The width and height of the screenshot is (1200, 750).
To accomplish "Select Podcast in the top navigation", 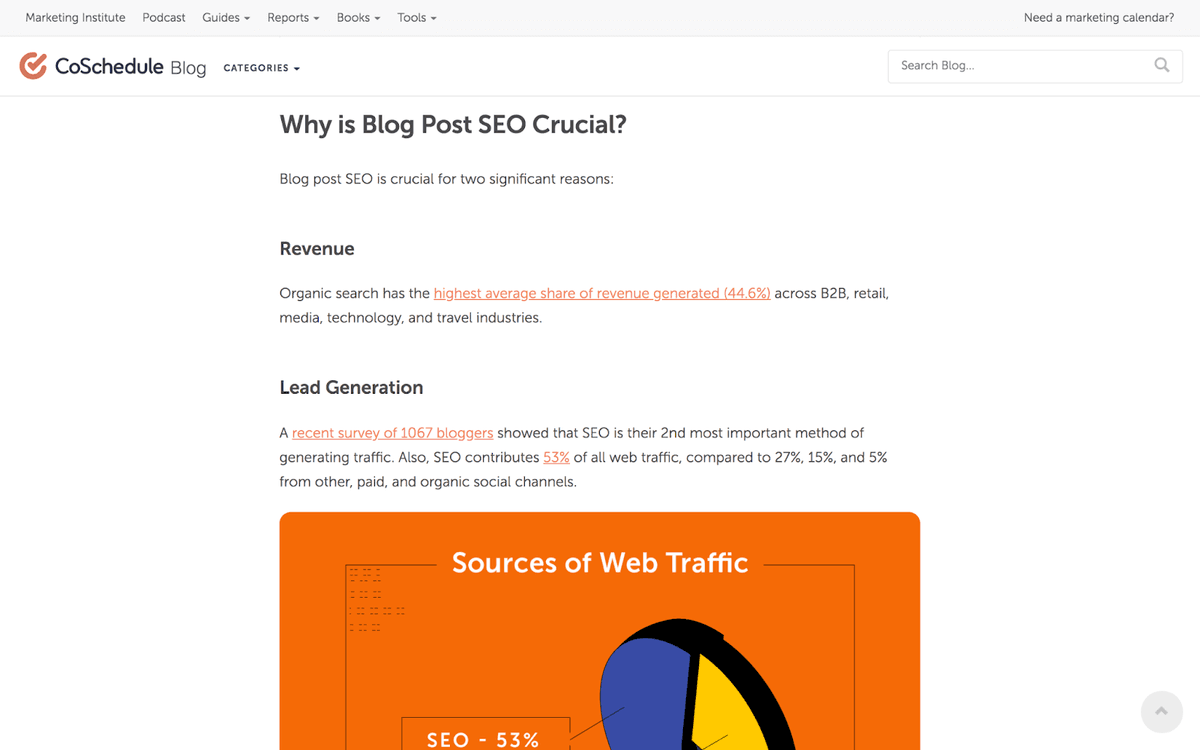I will tap(163, 17).
